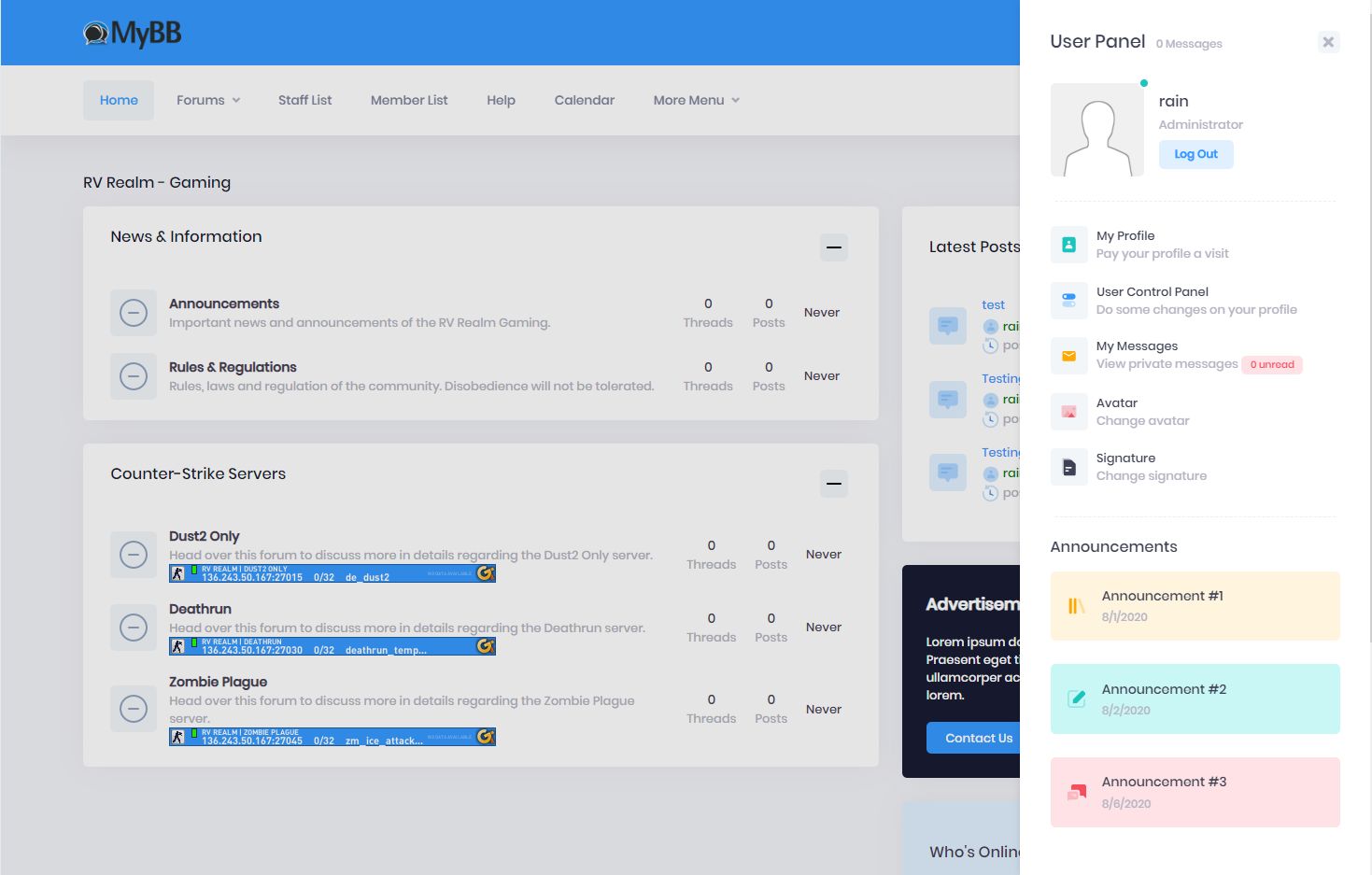The image size is (1372, 875).
Task: Click the Announcement #1 date 8/1/2020
Action: coord(1124,616)
